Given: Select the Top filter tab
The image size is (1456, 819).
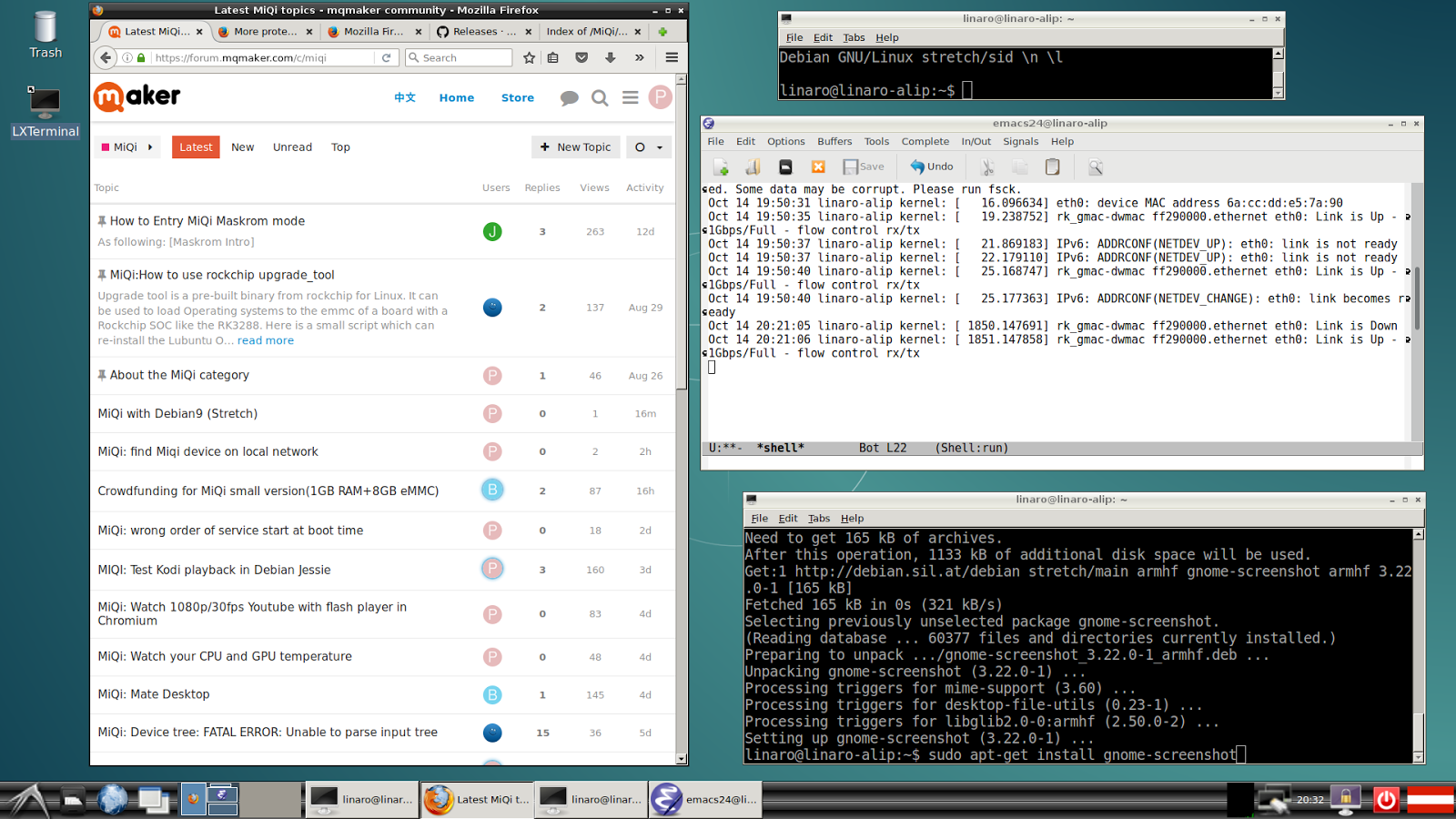Looking at the screenshot, I should pyautogui.click(x=340, y=147).
